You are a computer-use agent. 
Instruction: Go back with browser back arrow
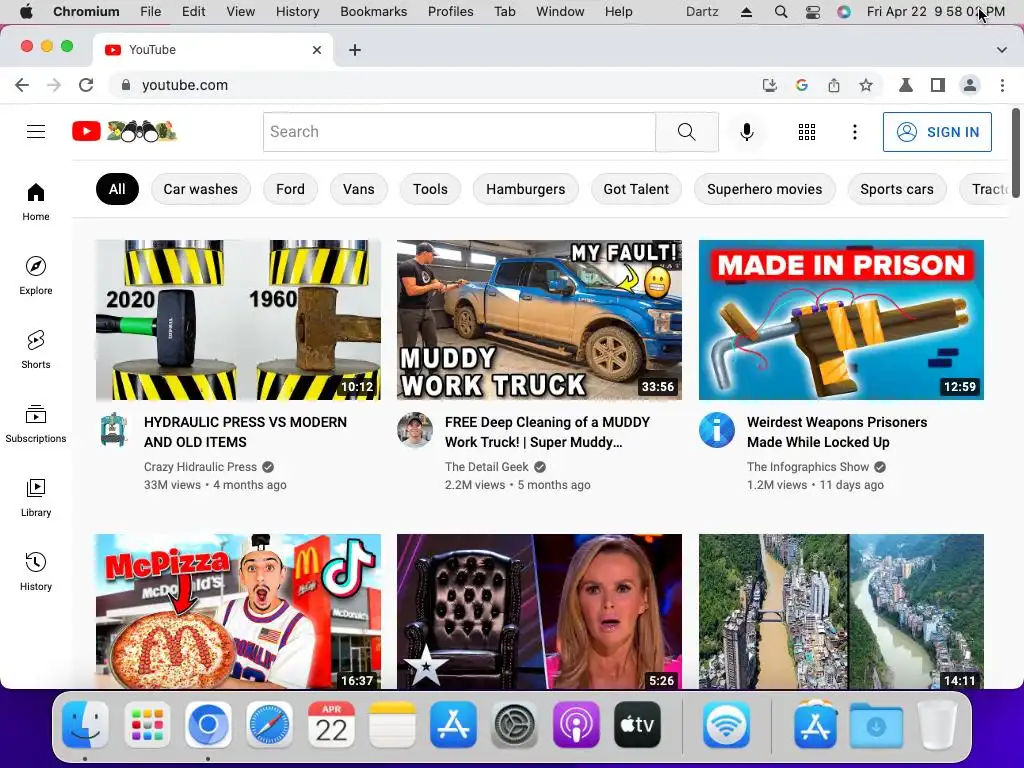click(22, 85)
